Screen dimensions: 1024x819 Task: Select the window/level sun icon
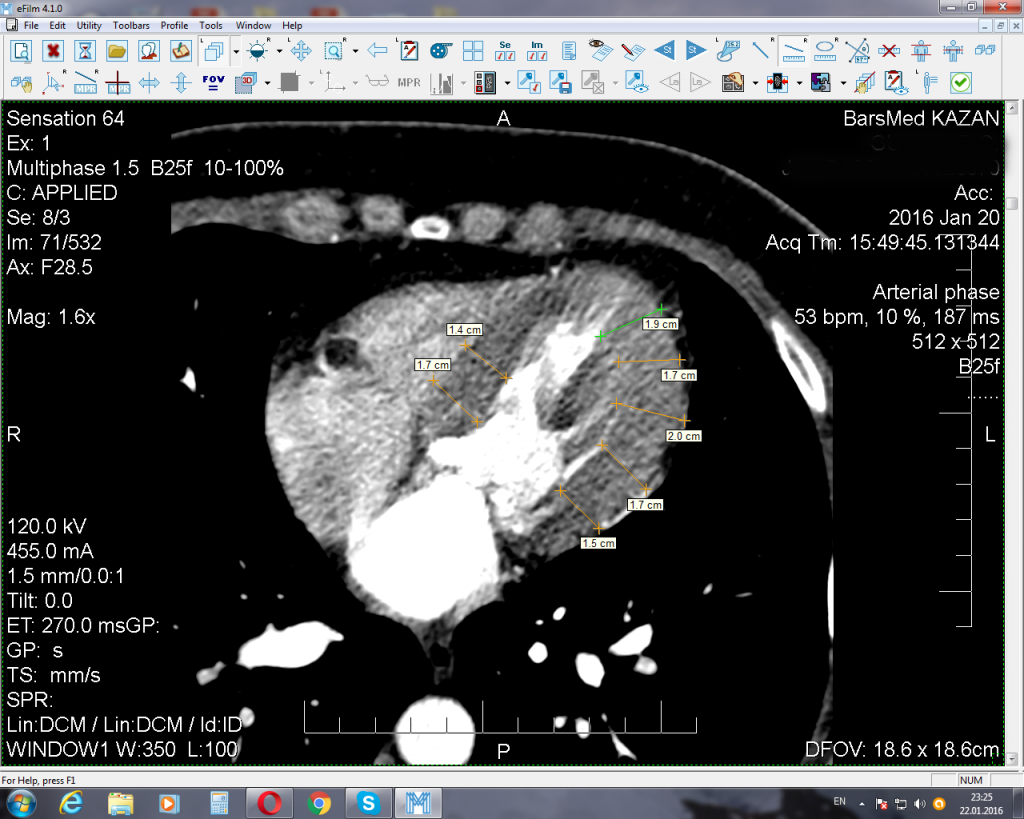(258, 51)
